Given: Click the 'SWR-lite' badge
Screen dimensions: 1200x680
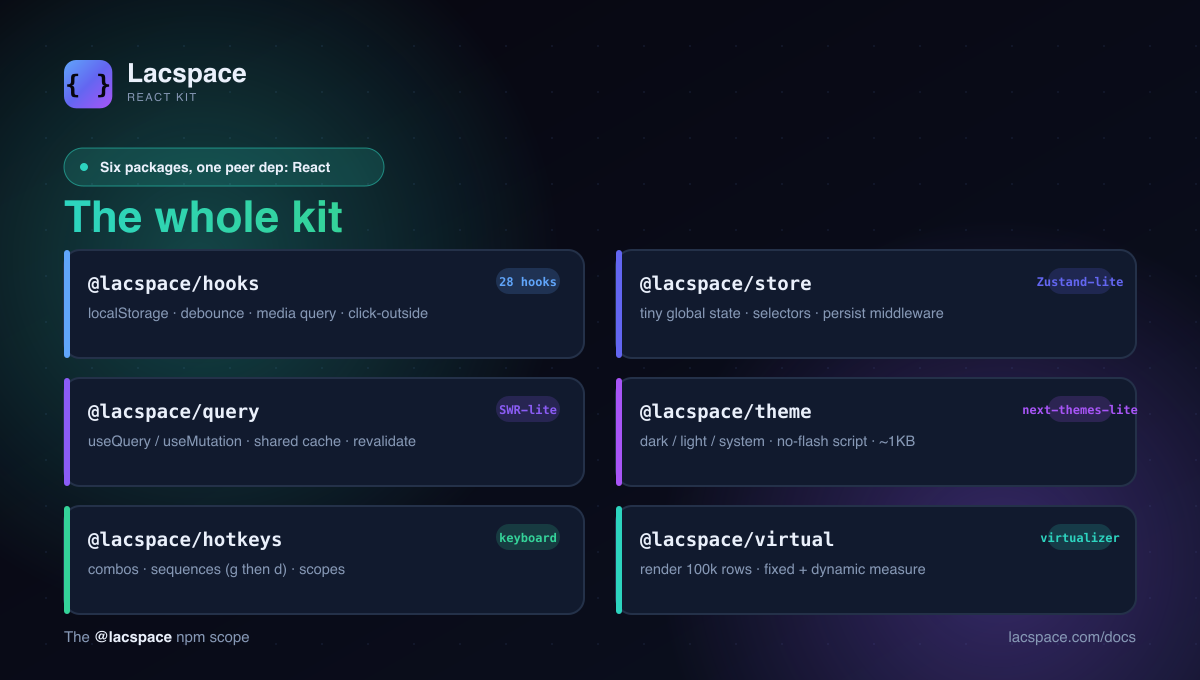Looking at the screenshot, I should coord(528,410).
